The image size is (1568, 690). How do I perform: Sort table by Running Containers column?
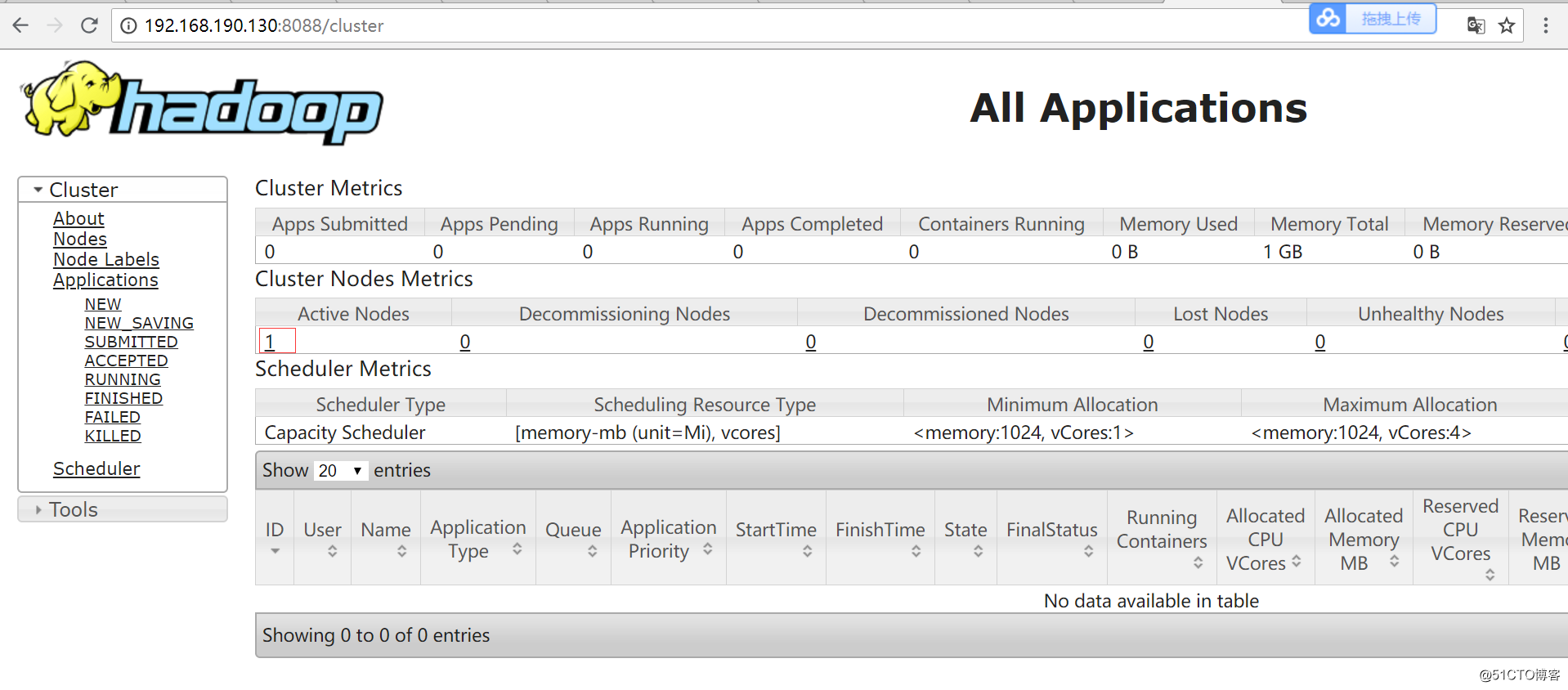(x=1162, y=538)
